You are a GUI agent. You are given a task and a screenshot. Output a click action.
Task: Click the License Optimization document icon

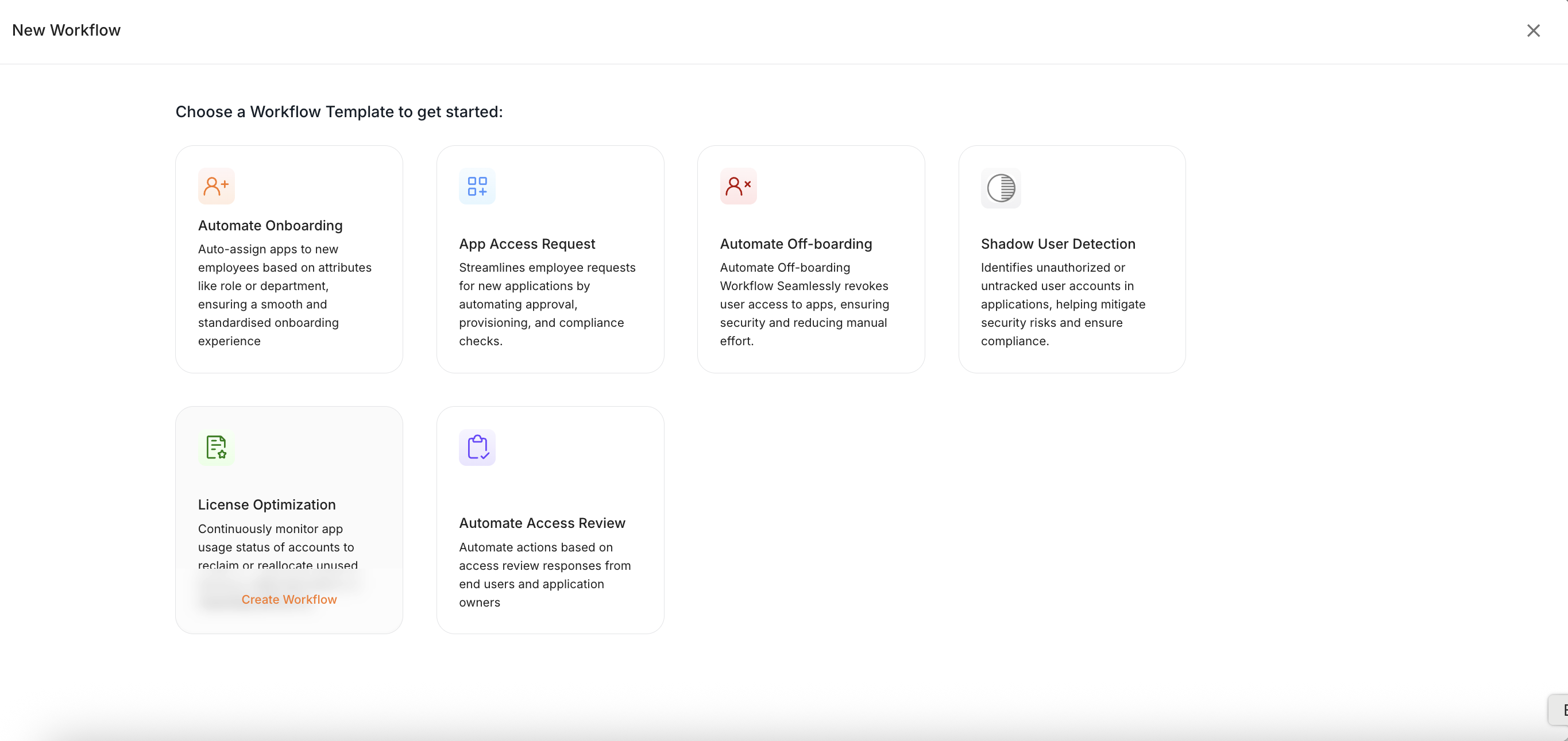click(216, 447)
